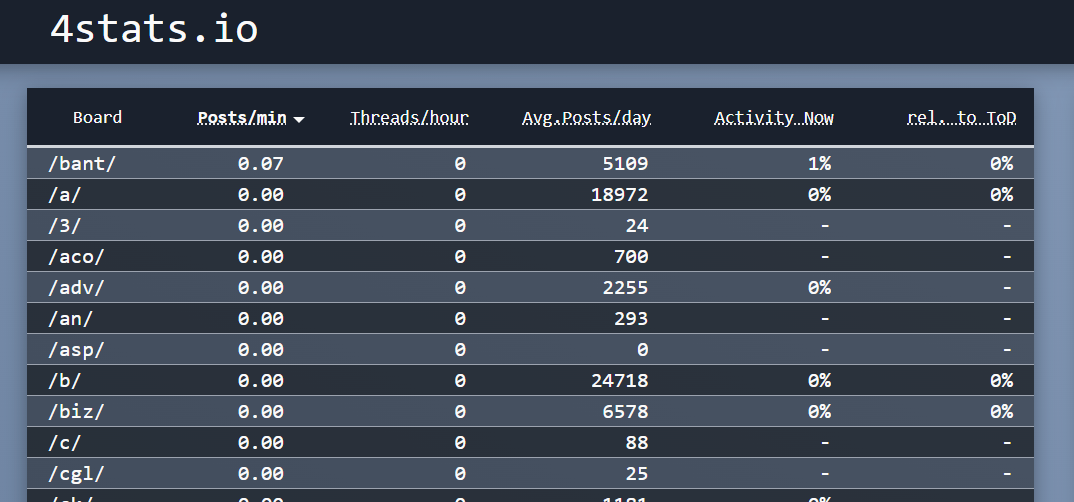Image resolution: width=1074 pixels, height=502 pixels.
Task: Choose the /an/ board row
Action: click(70, 318)
